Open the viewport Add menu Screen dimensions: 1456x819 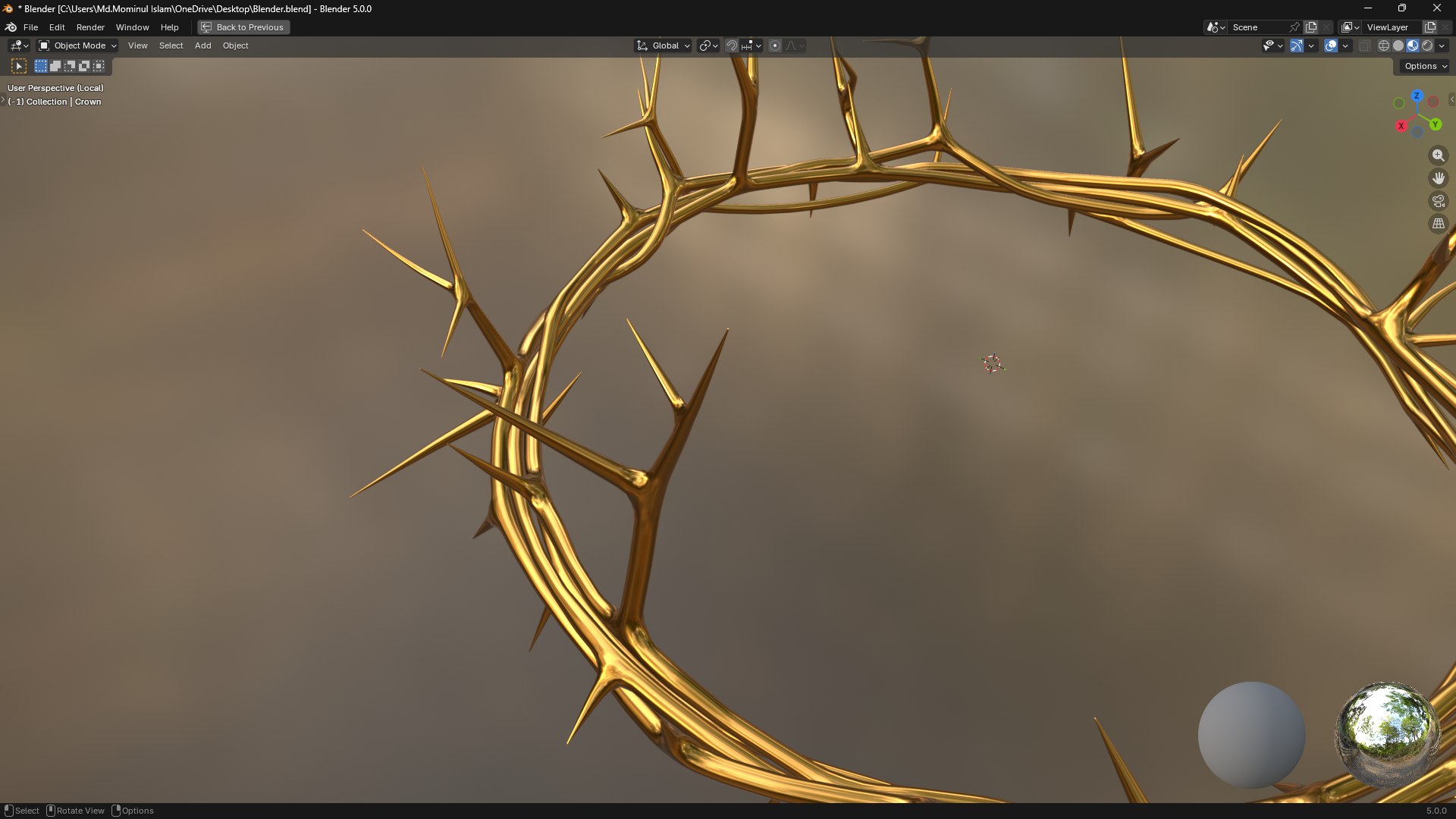202,45
